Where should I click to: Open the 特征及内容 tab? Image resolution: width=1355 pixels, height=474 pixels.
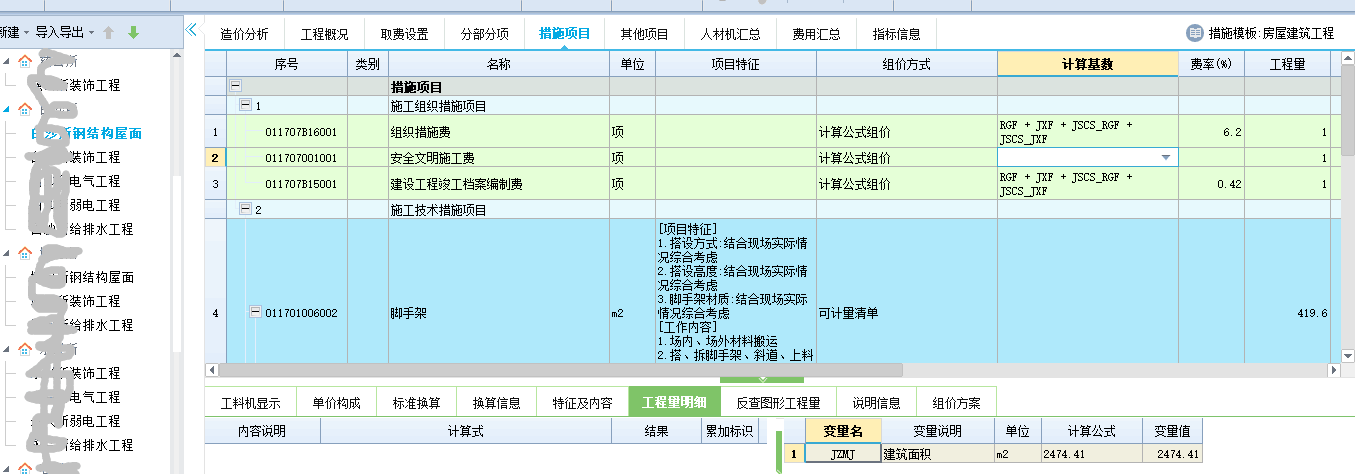[582, 403]
